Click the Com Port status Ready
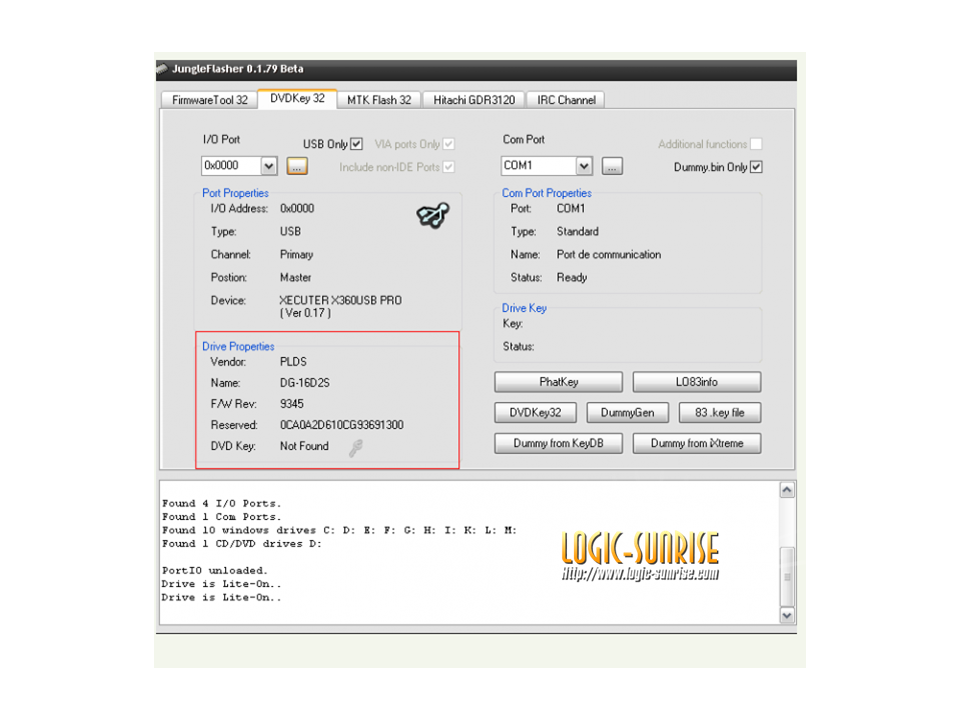 572,278
